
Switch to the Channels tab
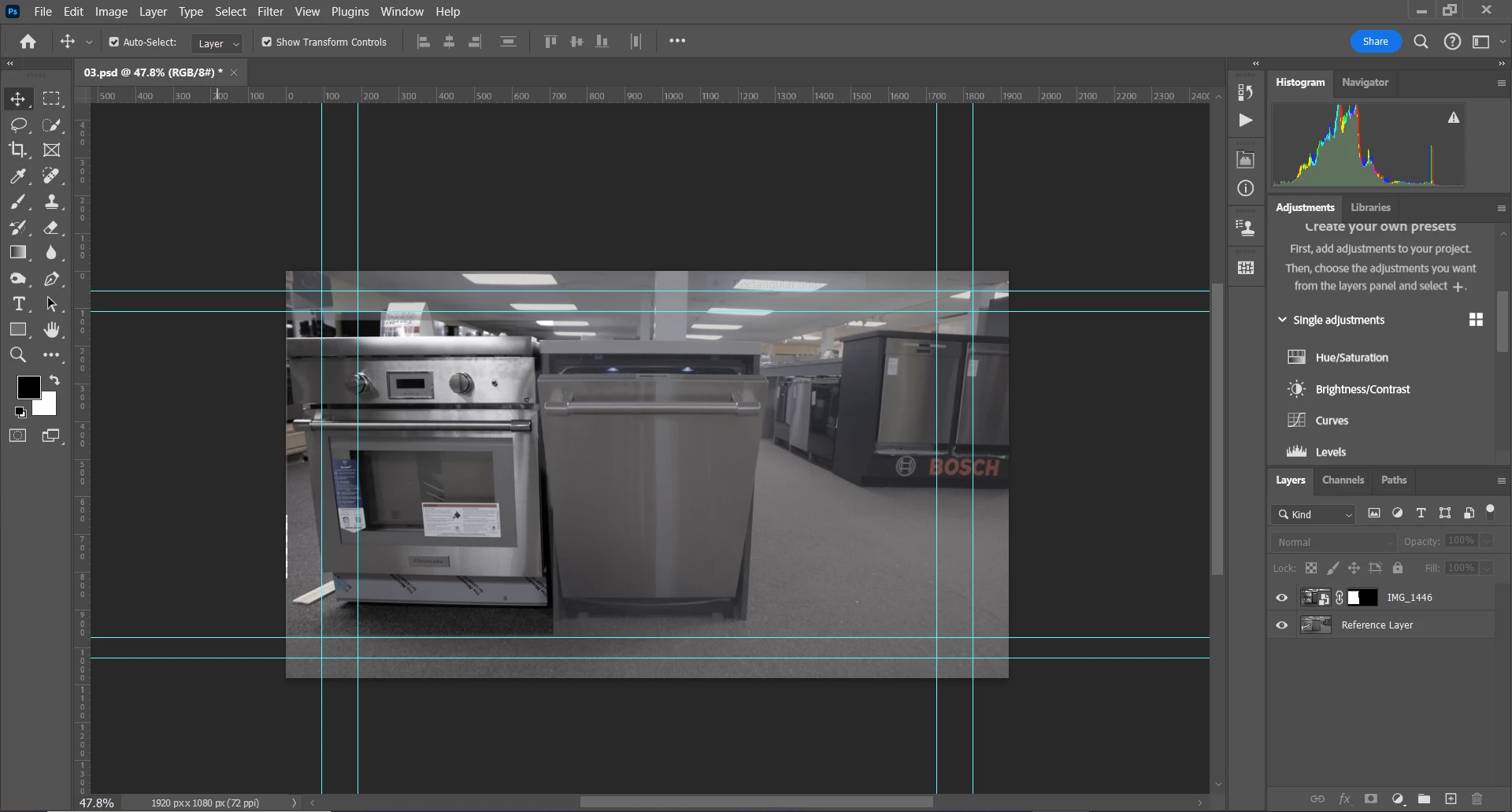tap(1343, 480)
